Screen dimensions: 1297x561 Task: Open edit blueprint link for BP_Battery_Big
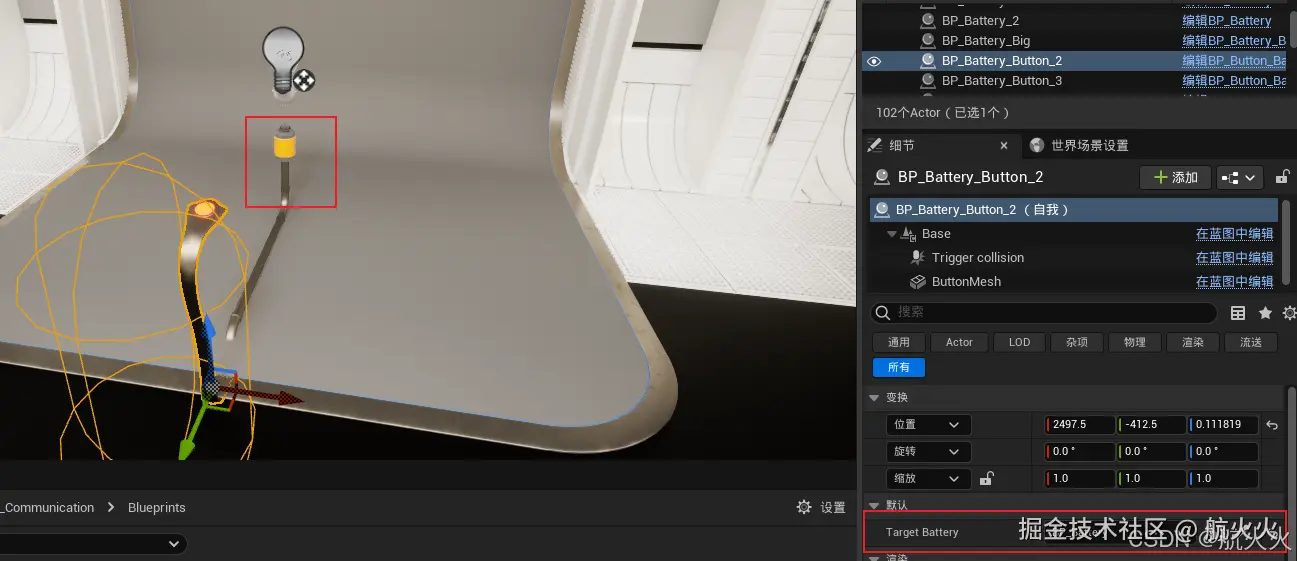pyautogui.click(x=1234, y=41)
